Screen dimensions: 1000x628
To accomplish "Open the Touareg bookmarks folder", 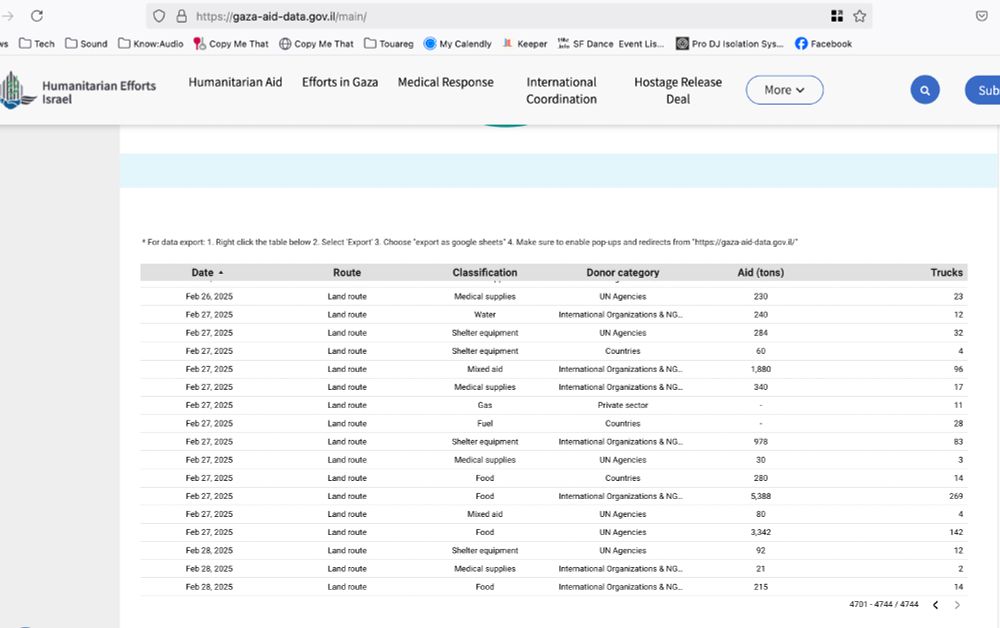I will [x=388, y=43].
